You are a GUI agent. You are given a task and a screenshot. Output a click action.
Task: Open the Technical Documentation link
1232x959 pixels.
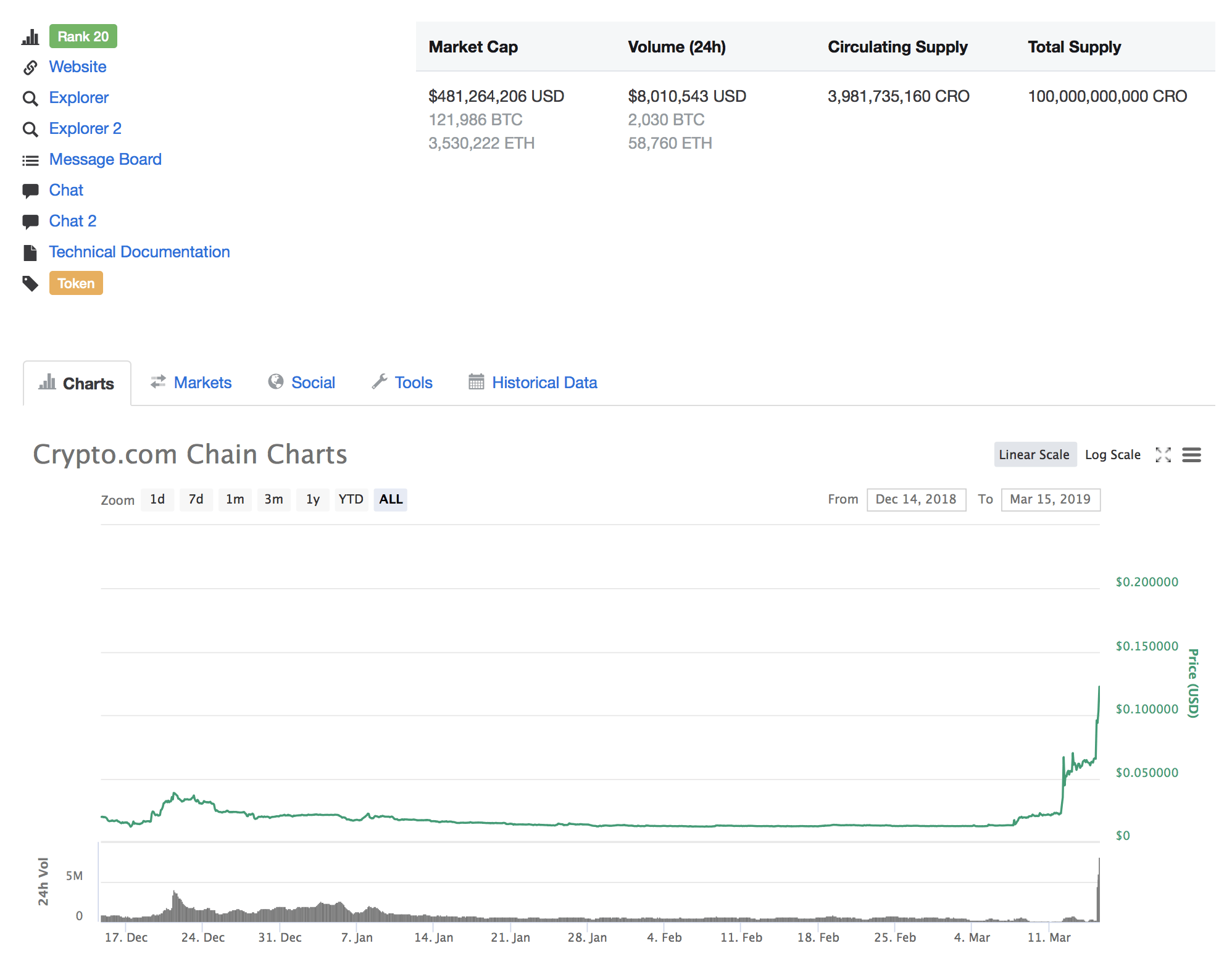[139, 252]
